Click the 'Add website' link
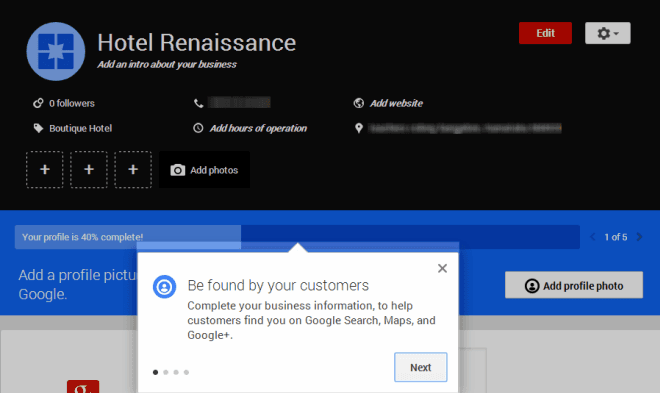Image resolution: width=660 pixels, height=393 pixels. [x=397, y=104]
